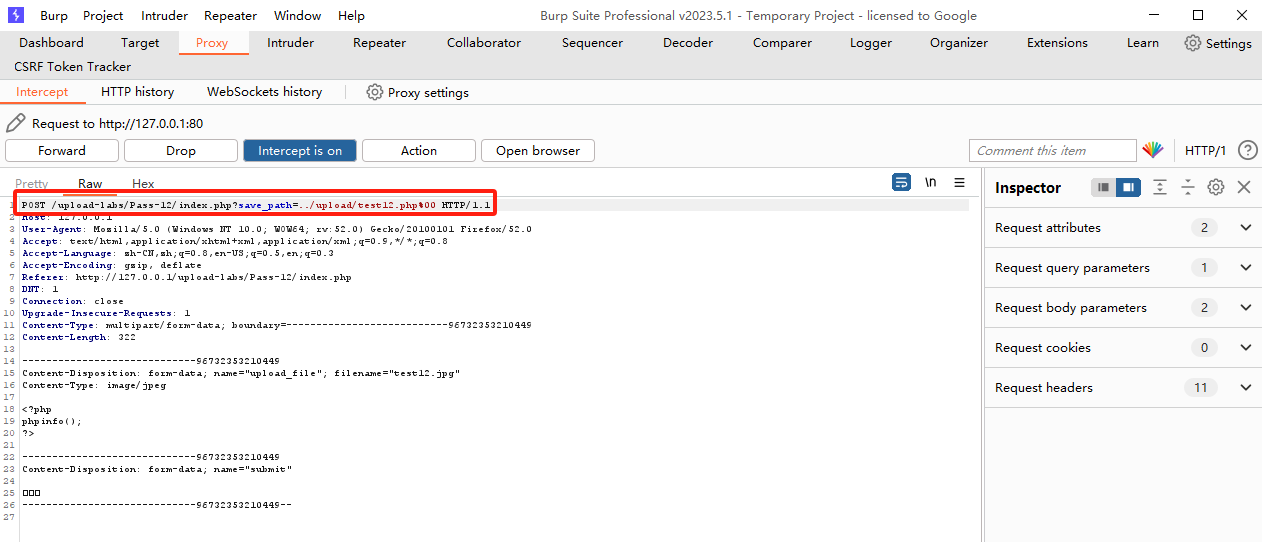Click the Forward button
1262x542 pixels.
62,150
